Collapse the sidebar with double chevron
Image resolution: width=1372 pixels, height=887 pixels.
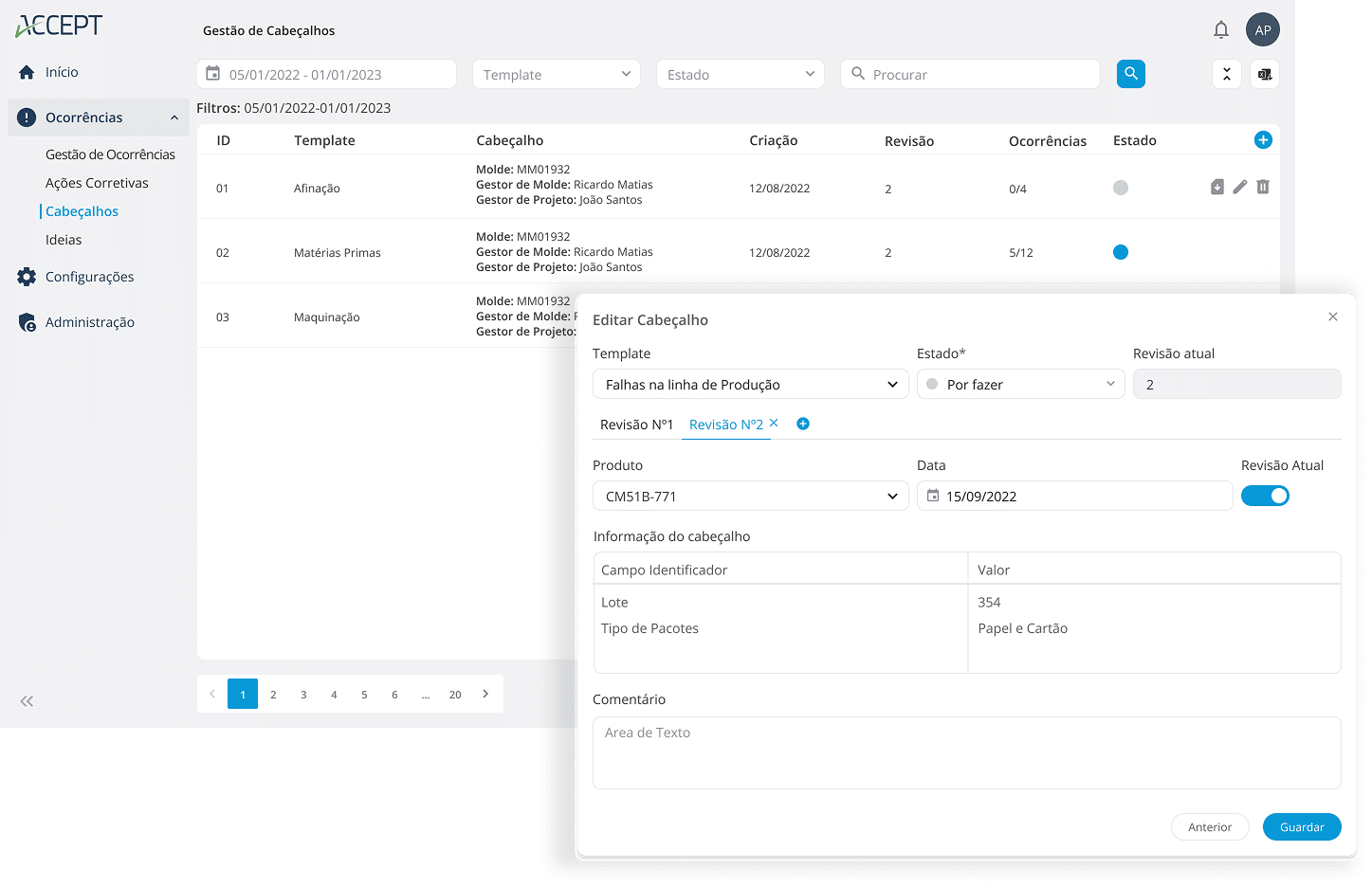click(x=27, y=701)
